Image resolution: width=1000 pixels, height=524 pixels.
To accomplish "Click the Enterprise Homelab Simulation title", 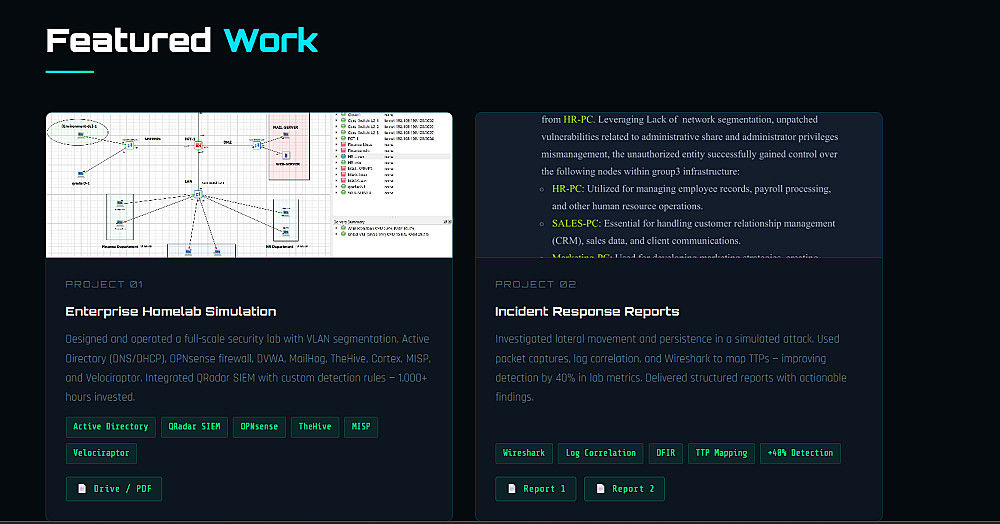I will coord(171,311).
